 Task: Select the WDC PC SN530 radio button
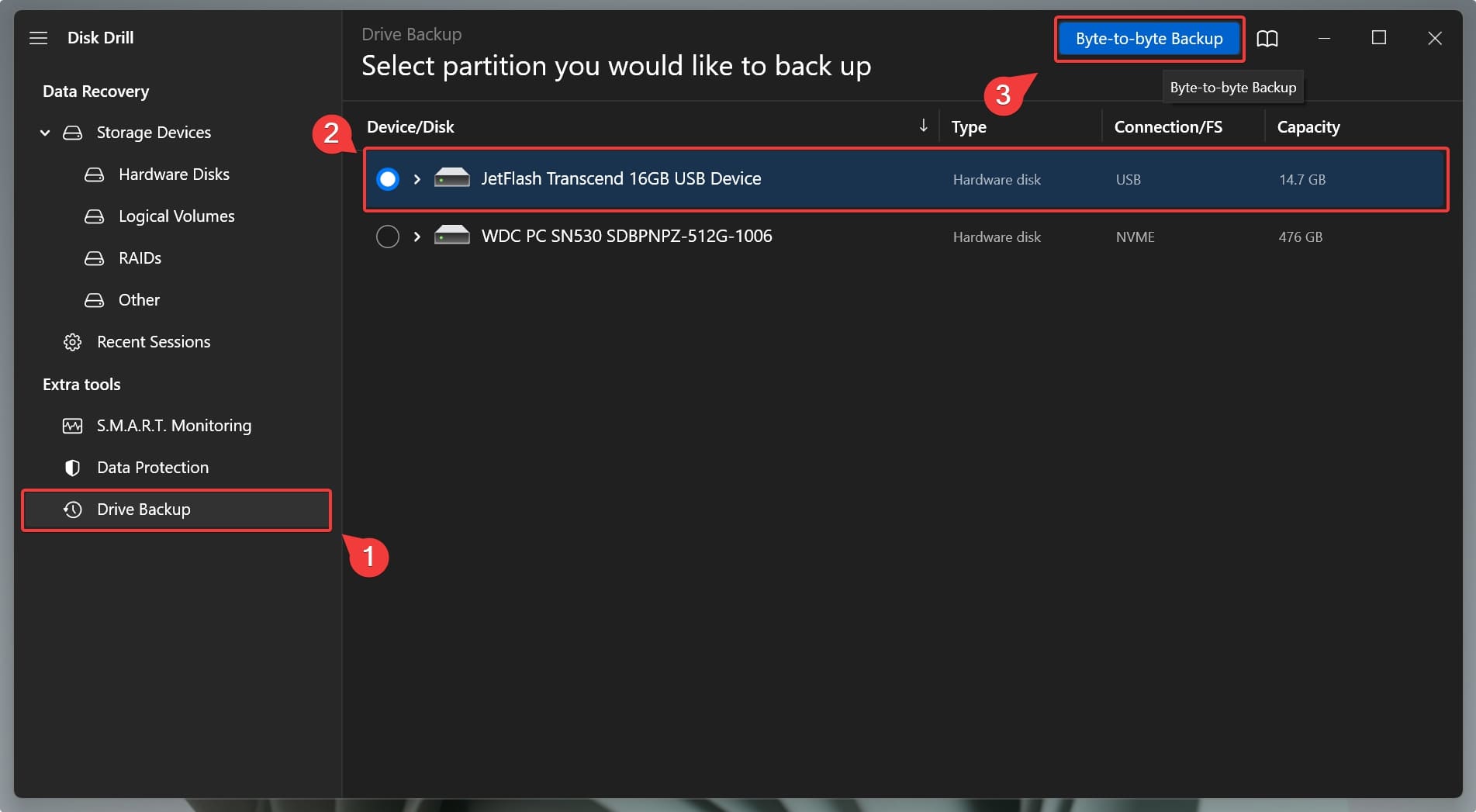click(x=388, y=237)
